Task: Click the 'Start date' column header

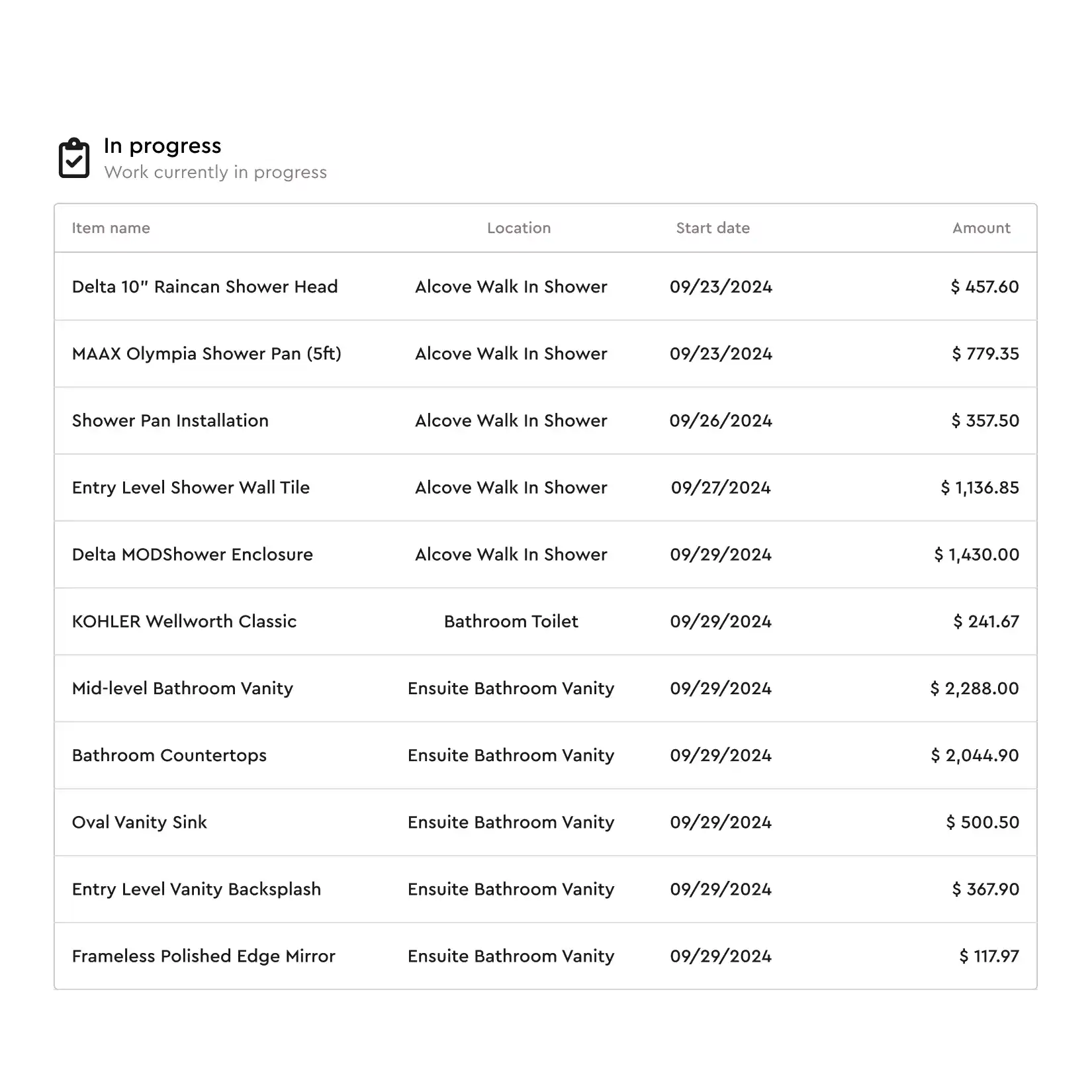Action: (713, 228)
